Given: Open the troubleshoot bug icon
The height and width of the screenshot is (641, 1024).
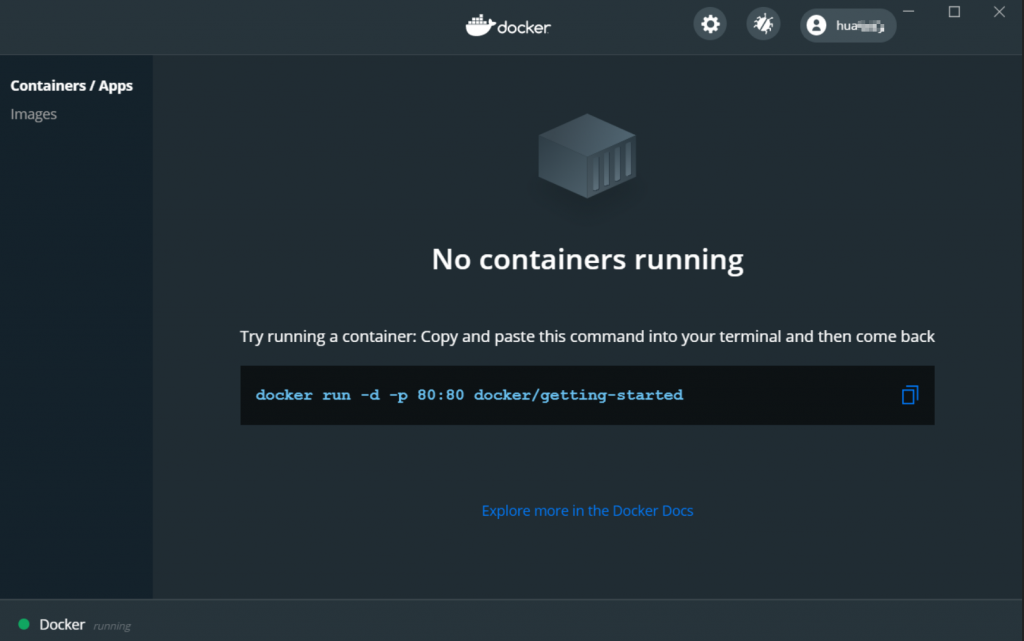Looking at the screenshot, I should tap(763, 25).
